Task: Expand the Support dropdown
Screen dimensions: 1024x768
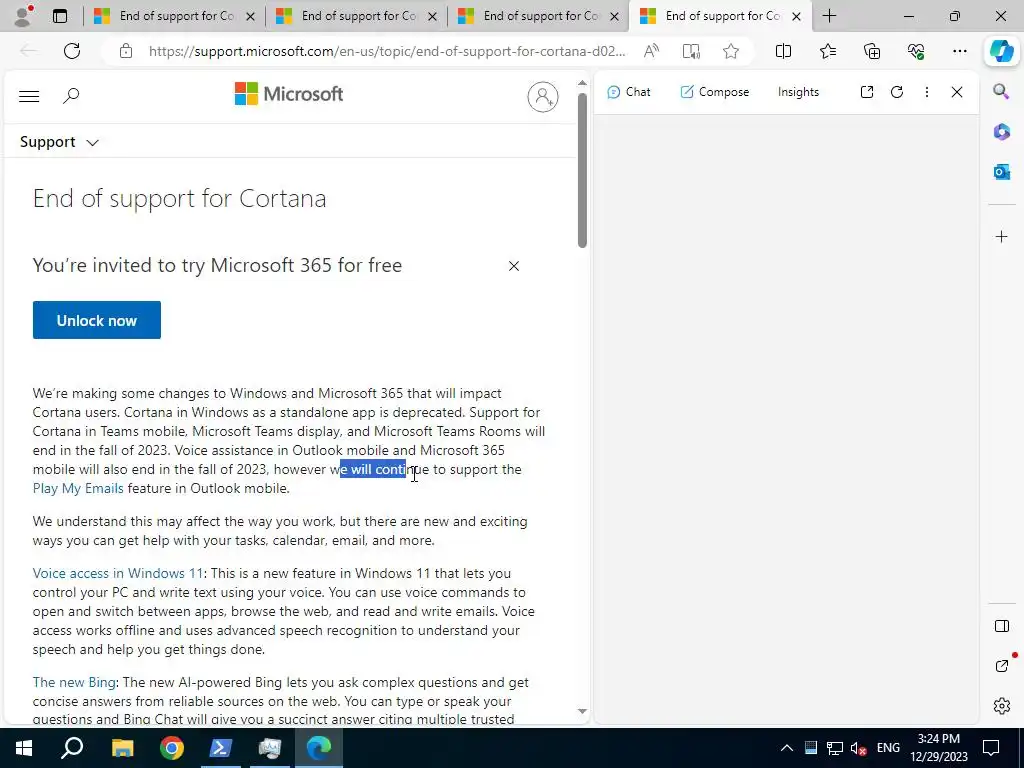Action: tap(59, 142)
